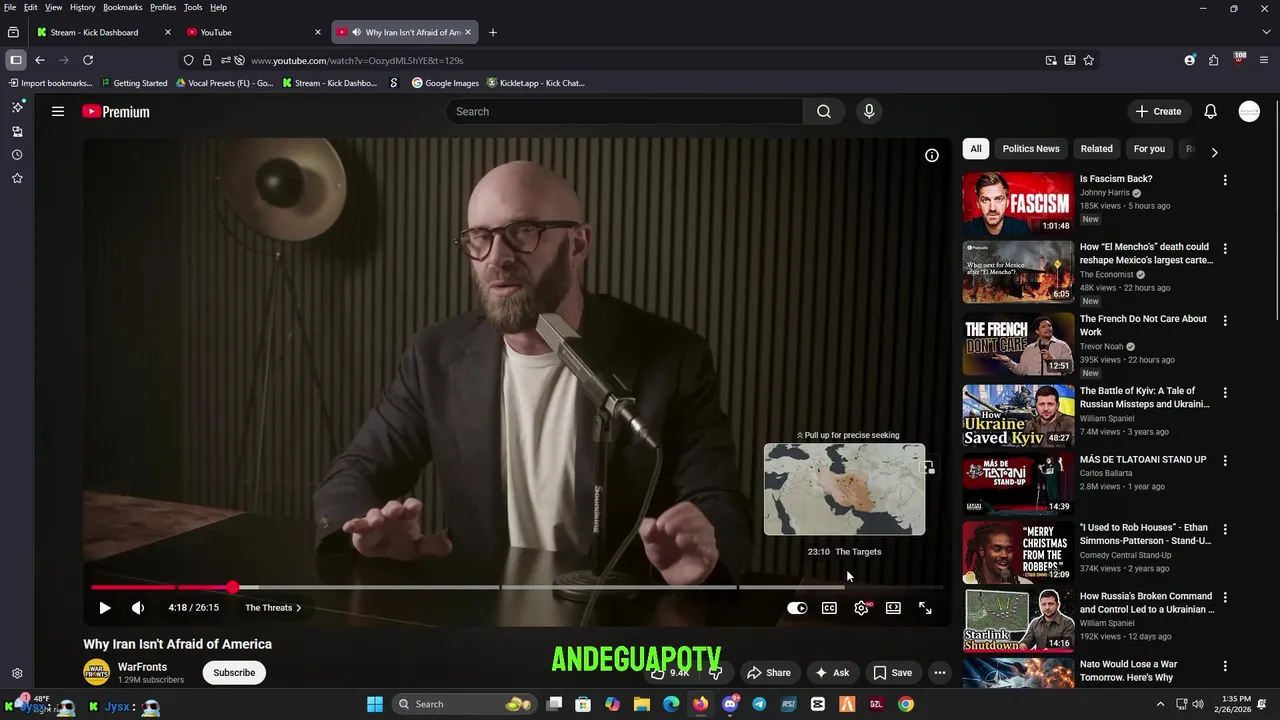Play the video with the play button
The width and height of the screenshot is (1280, 720).
tap(105, 608)
